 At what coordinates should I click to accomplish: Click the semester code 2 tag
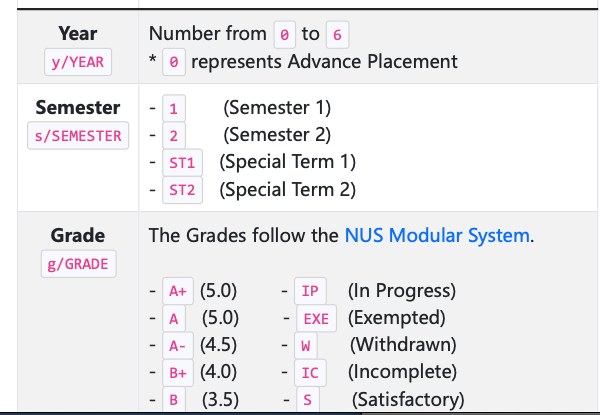coord(174,136)
